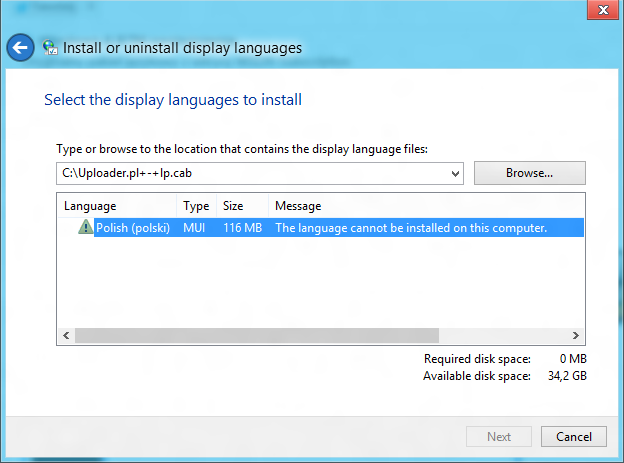This screenshot has height=463, width=624.
Task: Click the blue back arrow button
Action: tap(20, 47)
